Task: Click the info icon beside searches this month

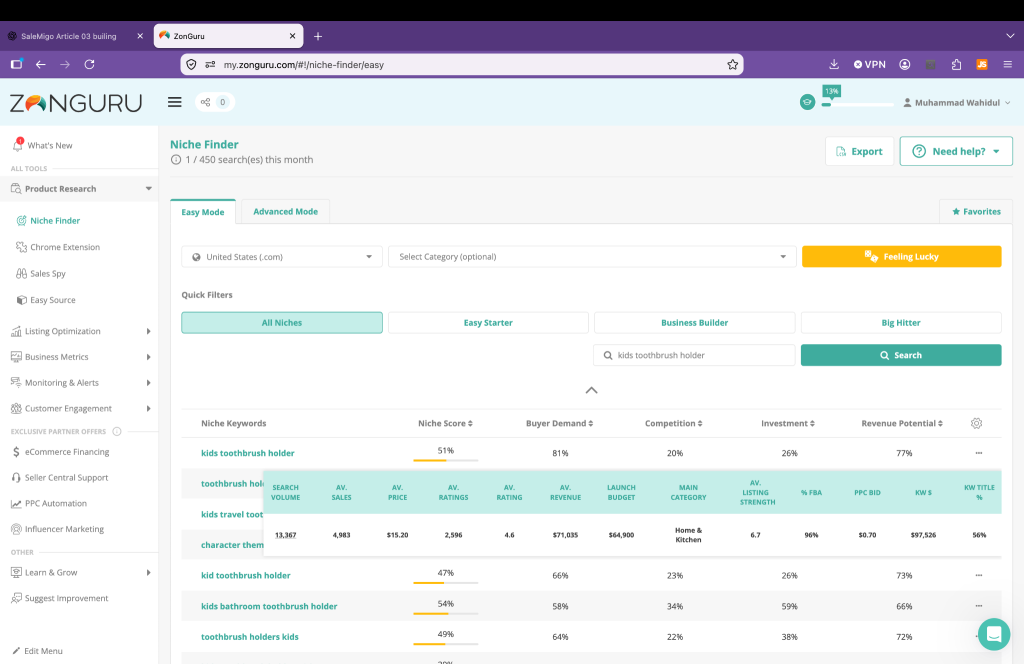Action: tap(176, 159)
